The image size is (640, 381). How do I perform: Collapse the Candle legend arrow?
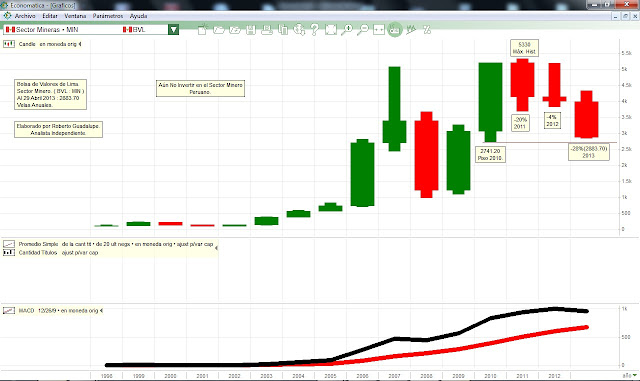click(80, 44)
